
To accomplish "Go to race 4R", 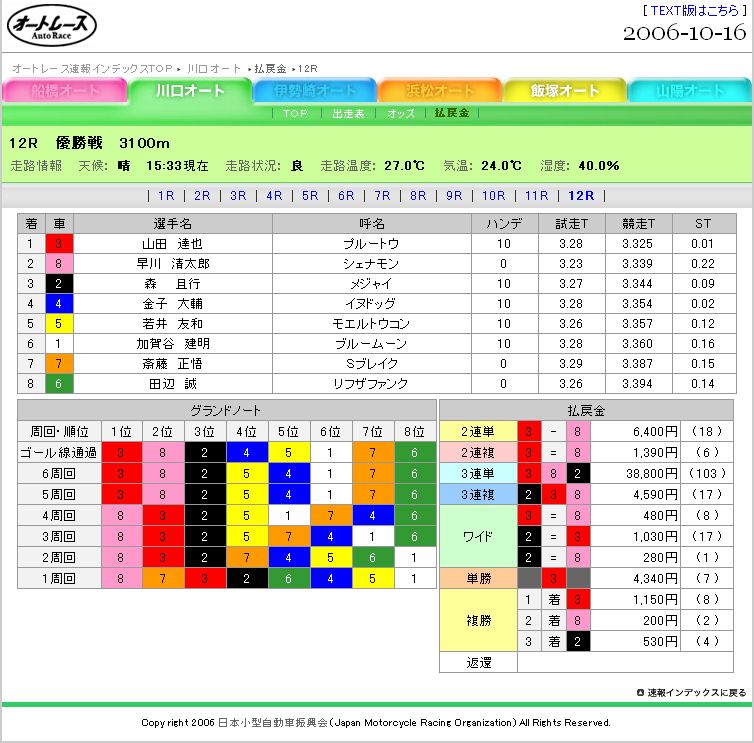I will [x=274, y=196].
